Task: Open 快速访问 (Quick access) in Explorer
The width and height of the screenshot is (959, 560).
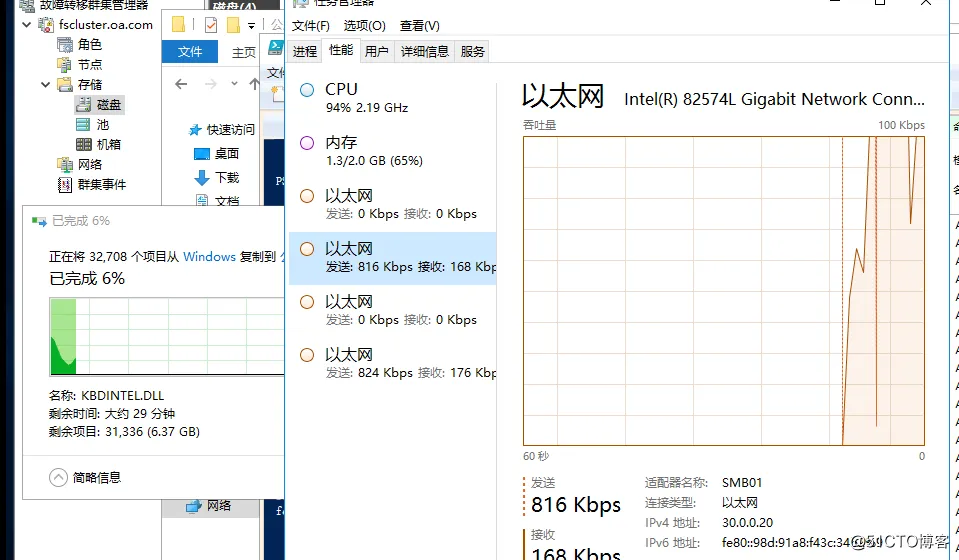Action: click(x=221, y=129)
